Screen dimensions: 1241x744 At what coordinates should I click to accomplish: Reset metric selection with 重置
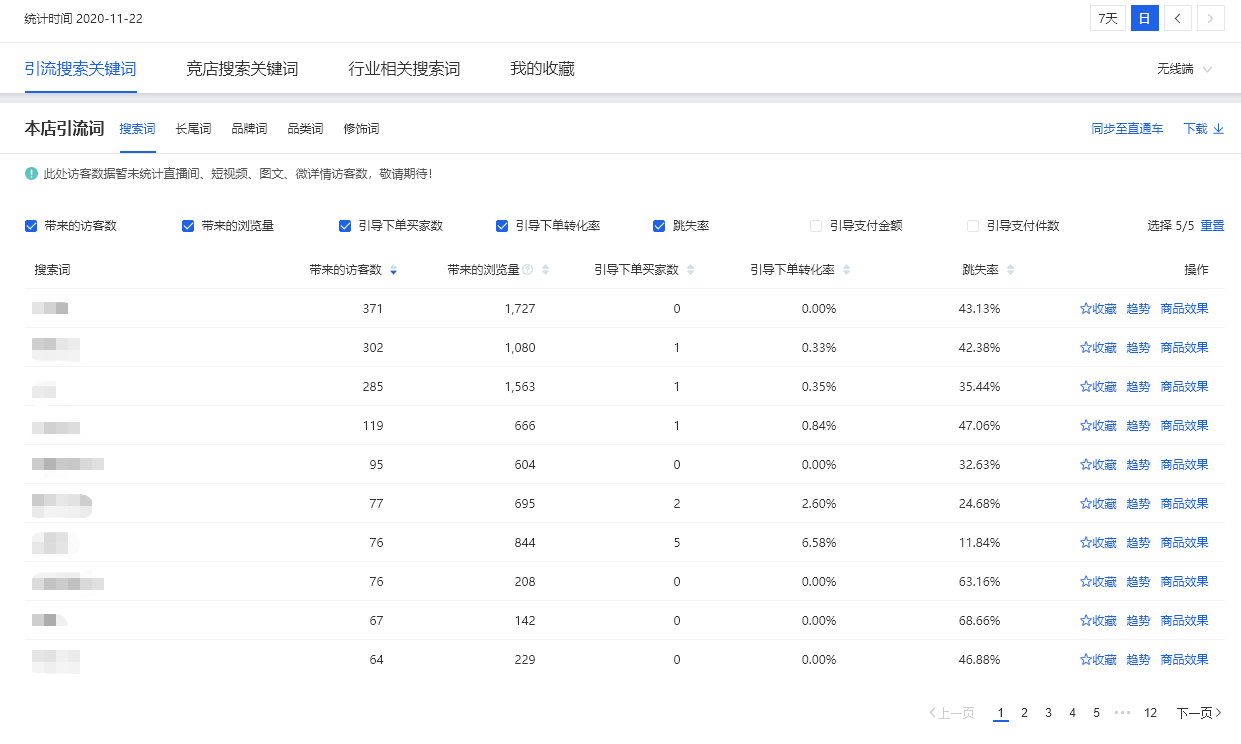(x=1212, y=226)
